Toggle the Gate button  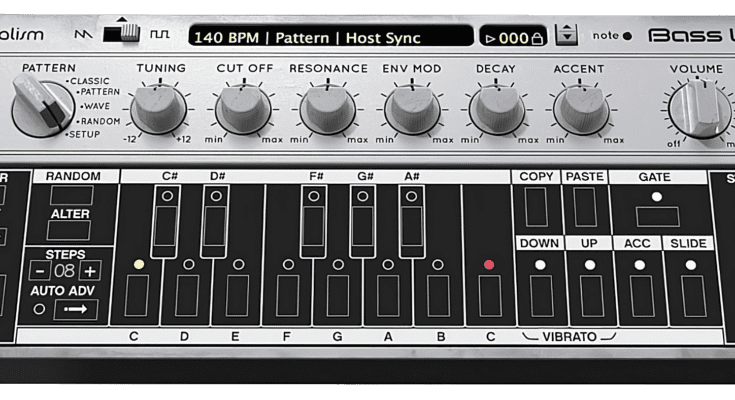click(x=656, y=215)
